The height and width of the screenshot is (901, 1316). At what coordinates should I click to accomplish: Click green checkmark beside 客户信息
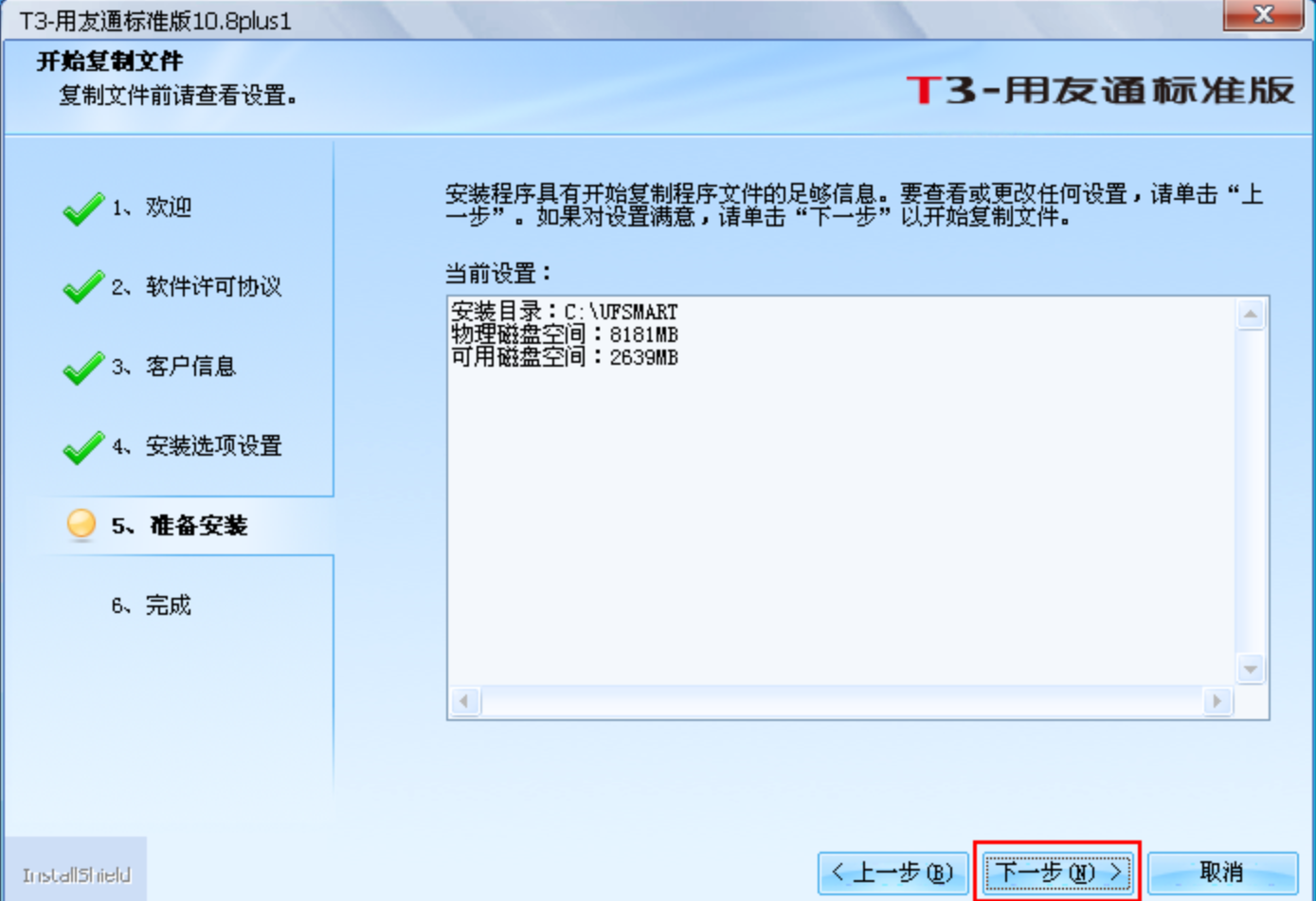pyautogui.click(x=83, y=367)
